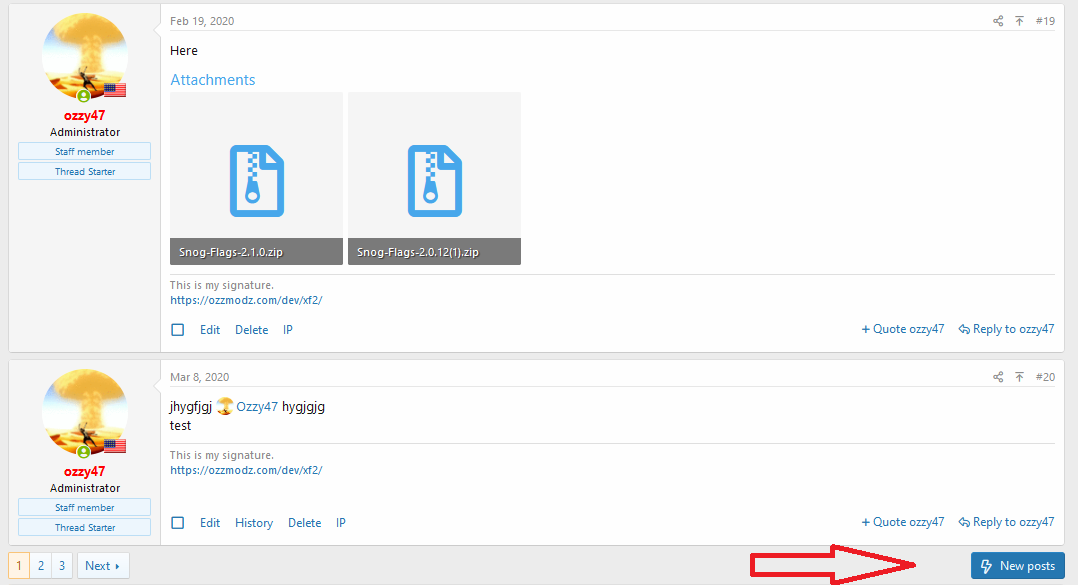Viewport: 1078px width, 585px height.
Task: Go to page 2 of thread
Action: pos(40,566)
